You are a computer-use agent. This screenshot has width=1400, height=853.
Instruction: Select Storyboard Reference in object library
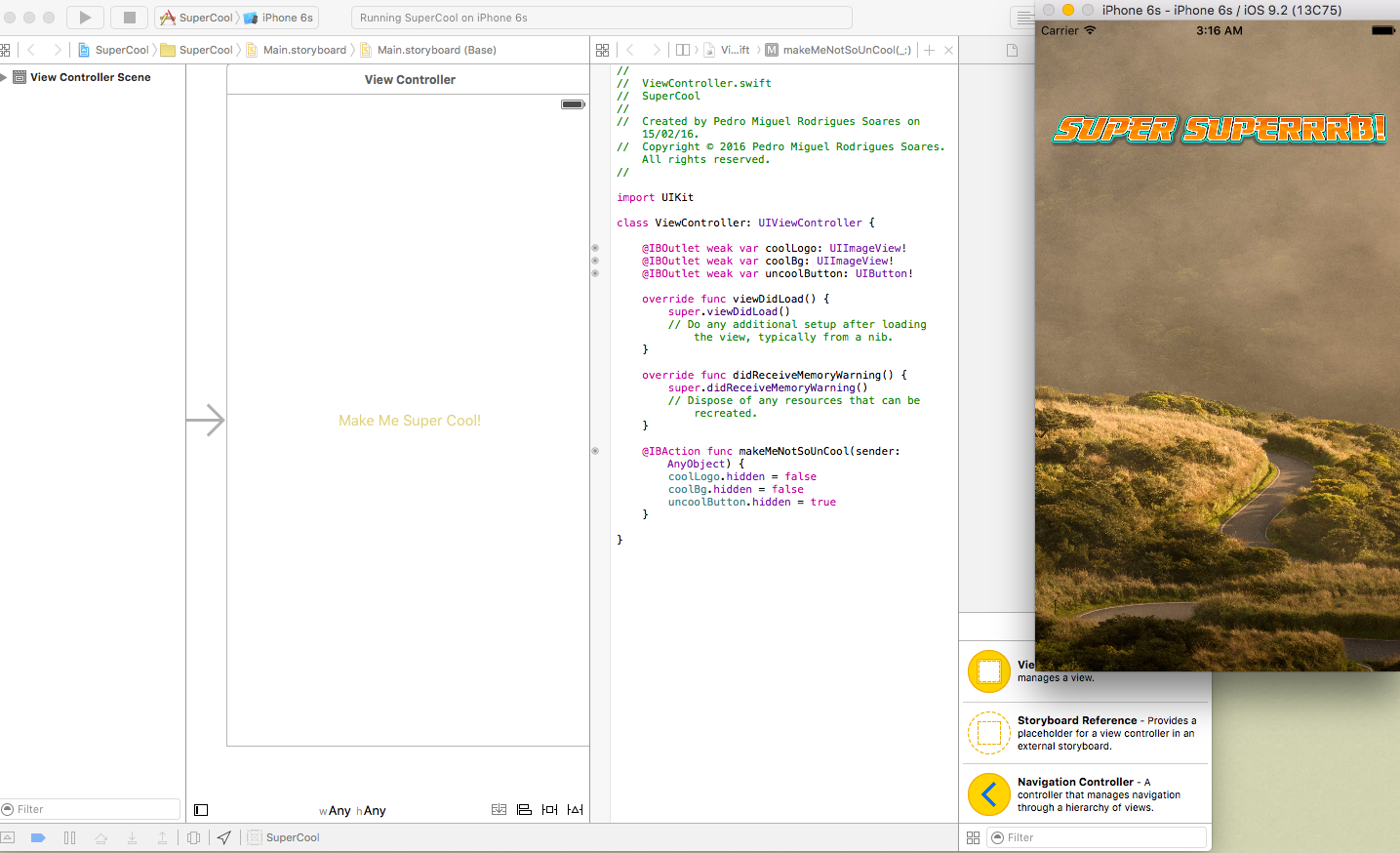1086,733
